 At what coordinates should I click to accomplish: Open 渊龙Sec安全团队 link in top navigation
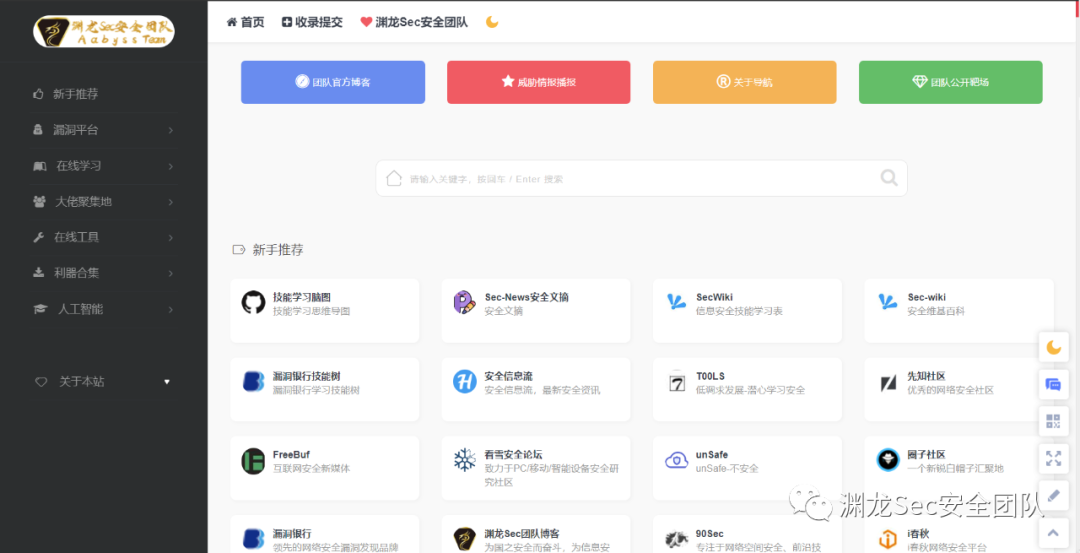414,22
